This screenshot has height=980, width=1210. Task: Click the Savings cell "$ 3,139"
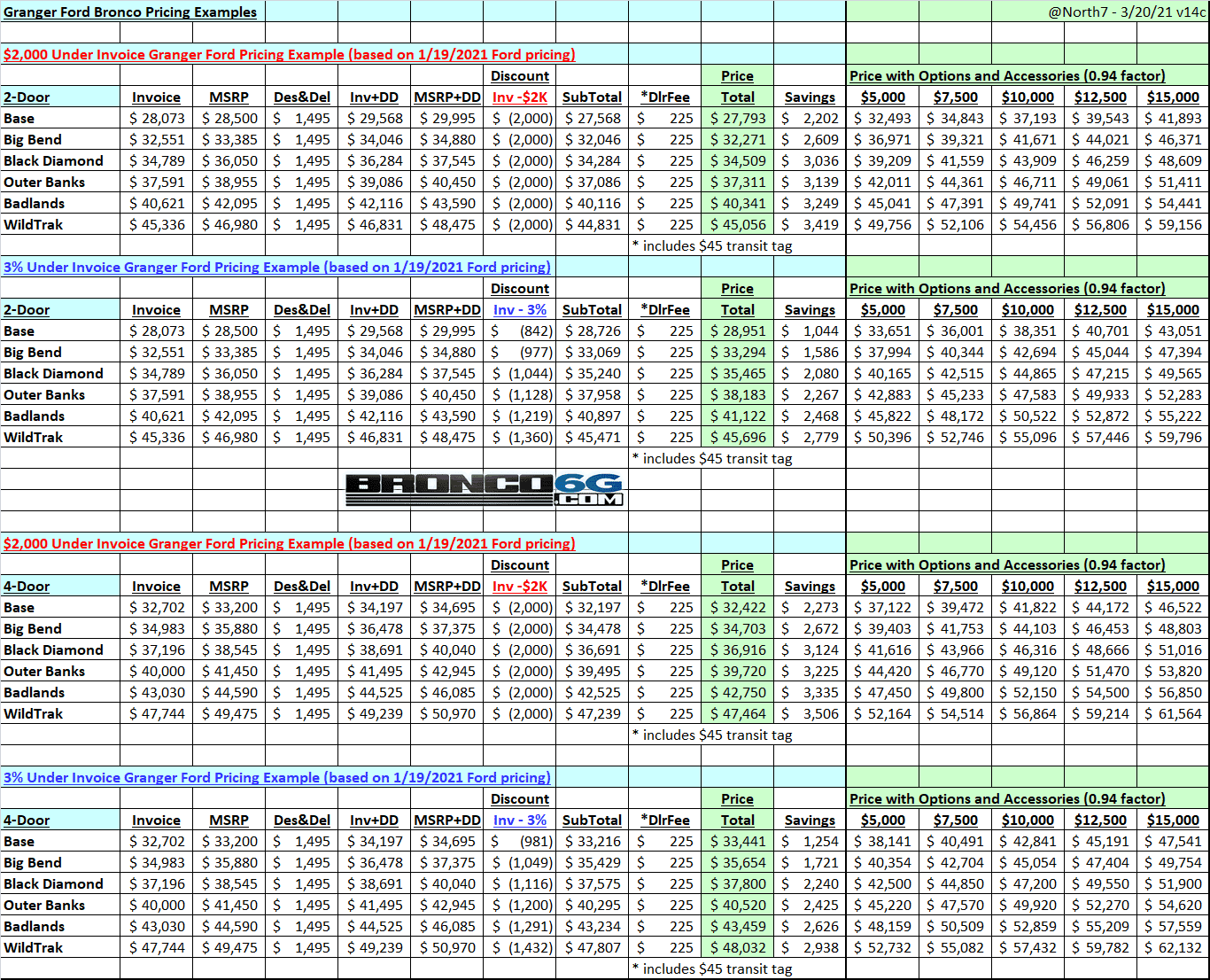pos(811,183)
